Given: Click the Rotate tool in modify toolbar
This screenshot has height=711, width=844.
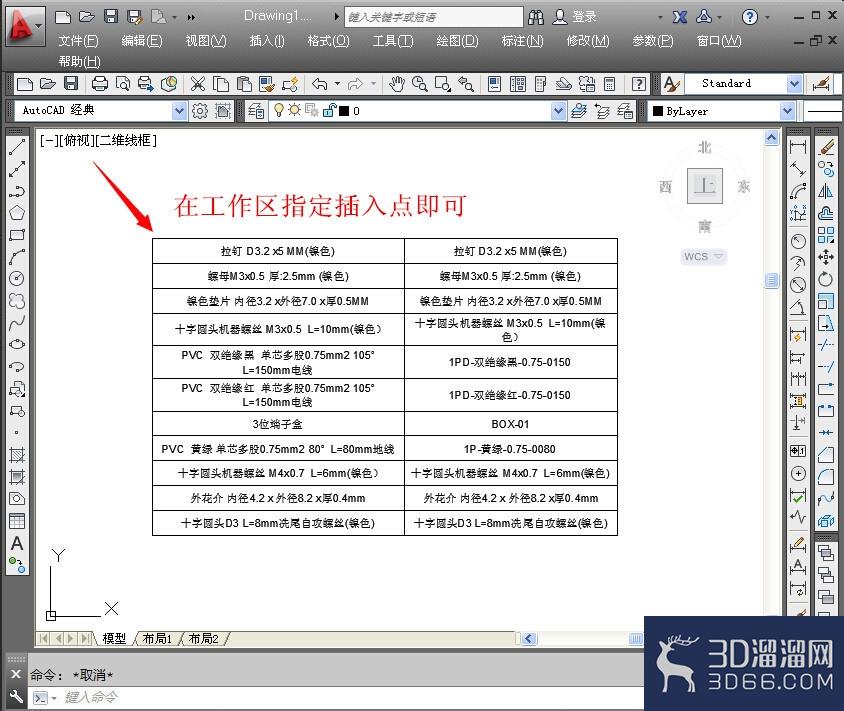Looking at the screenshot, I should tap(825, 279).
